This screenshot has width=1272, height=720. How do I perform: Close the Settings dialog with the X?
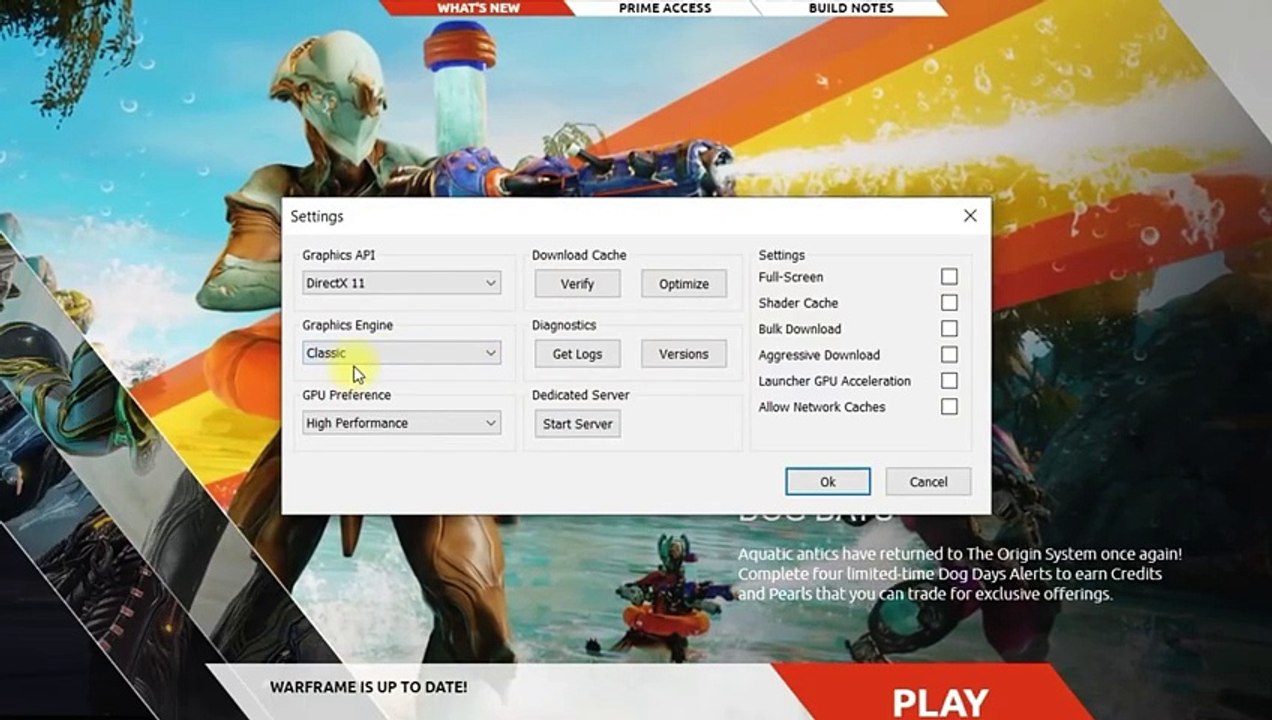(970, 216)
